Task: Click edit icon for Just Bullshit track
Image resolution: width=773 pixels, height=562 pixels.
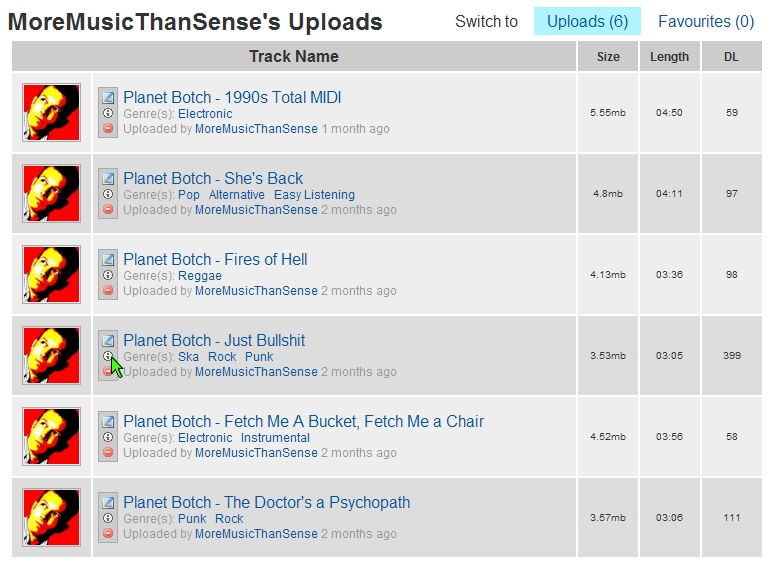Action: pos(108,340)
